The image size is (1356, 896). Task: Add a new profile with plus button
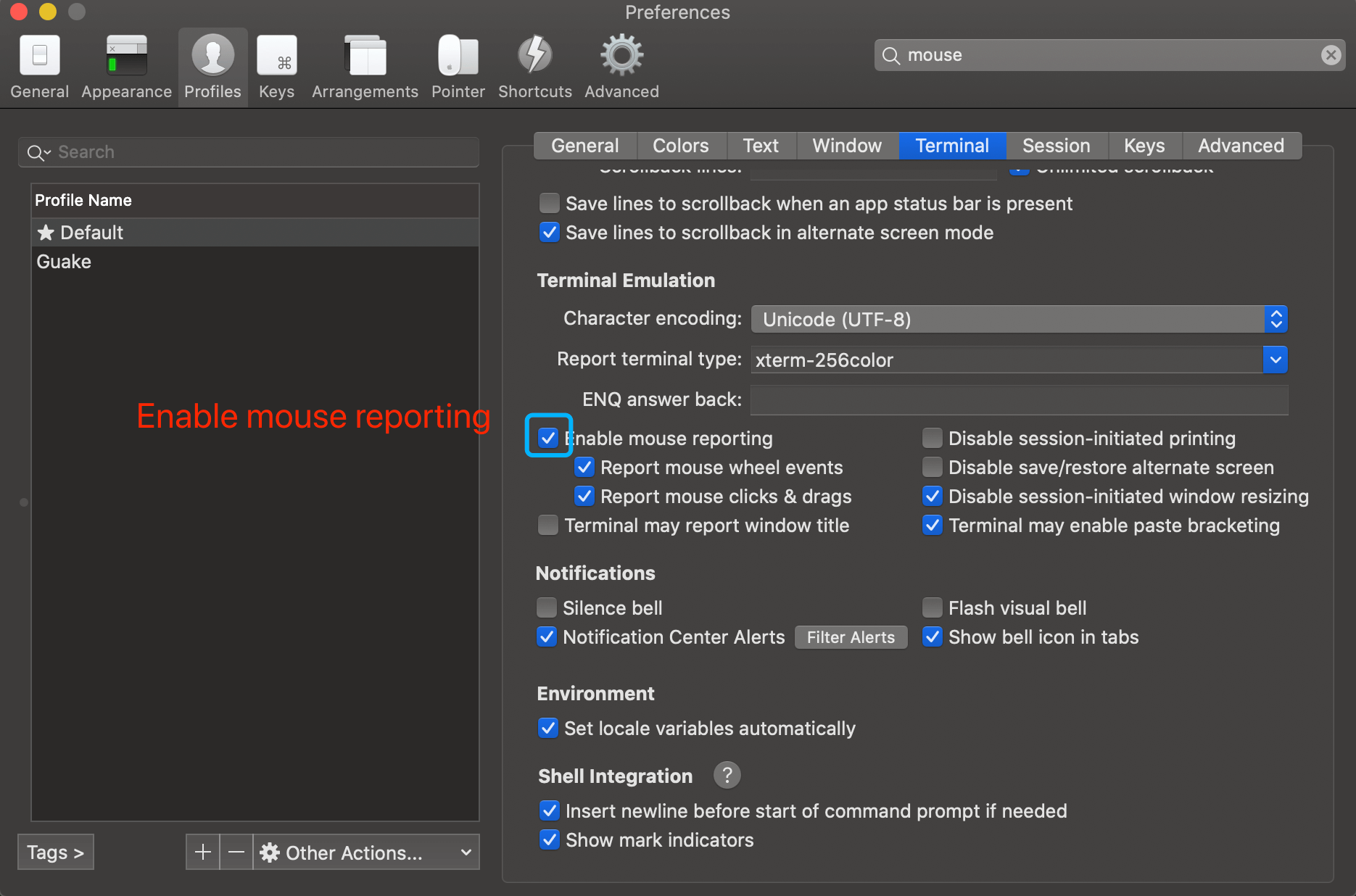[x=203, y=852]
